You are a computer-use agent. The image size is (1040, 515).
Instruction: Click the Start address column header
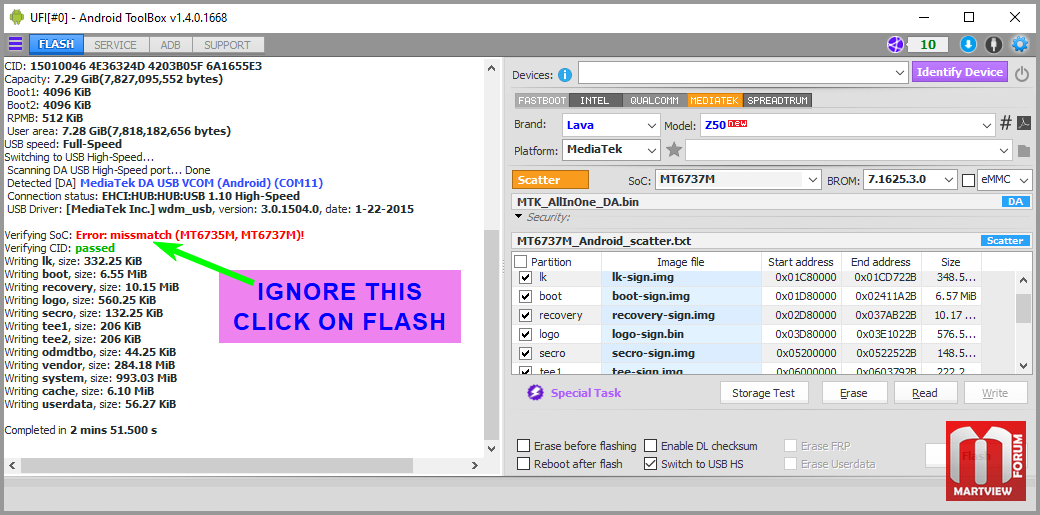801,261
